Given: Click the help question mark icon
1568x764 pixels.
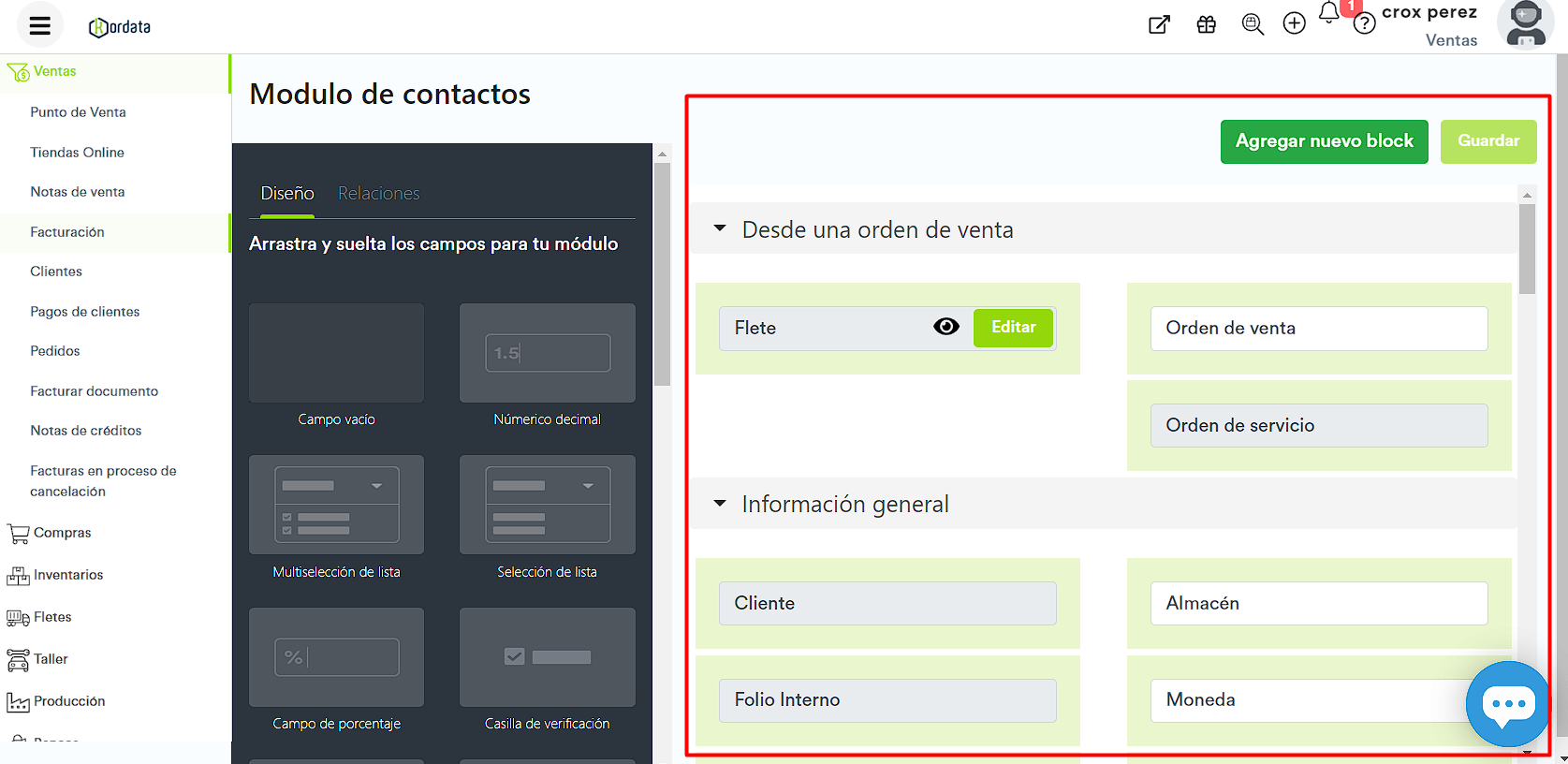Looking at the screenshot, I should (1364, 24).
